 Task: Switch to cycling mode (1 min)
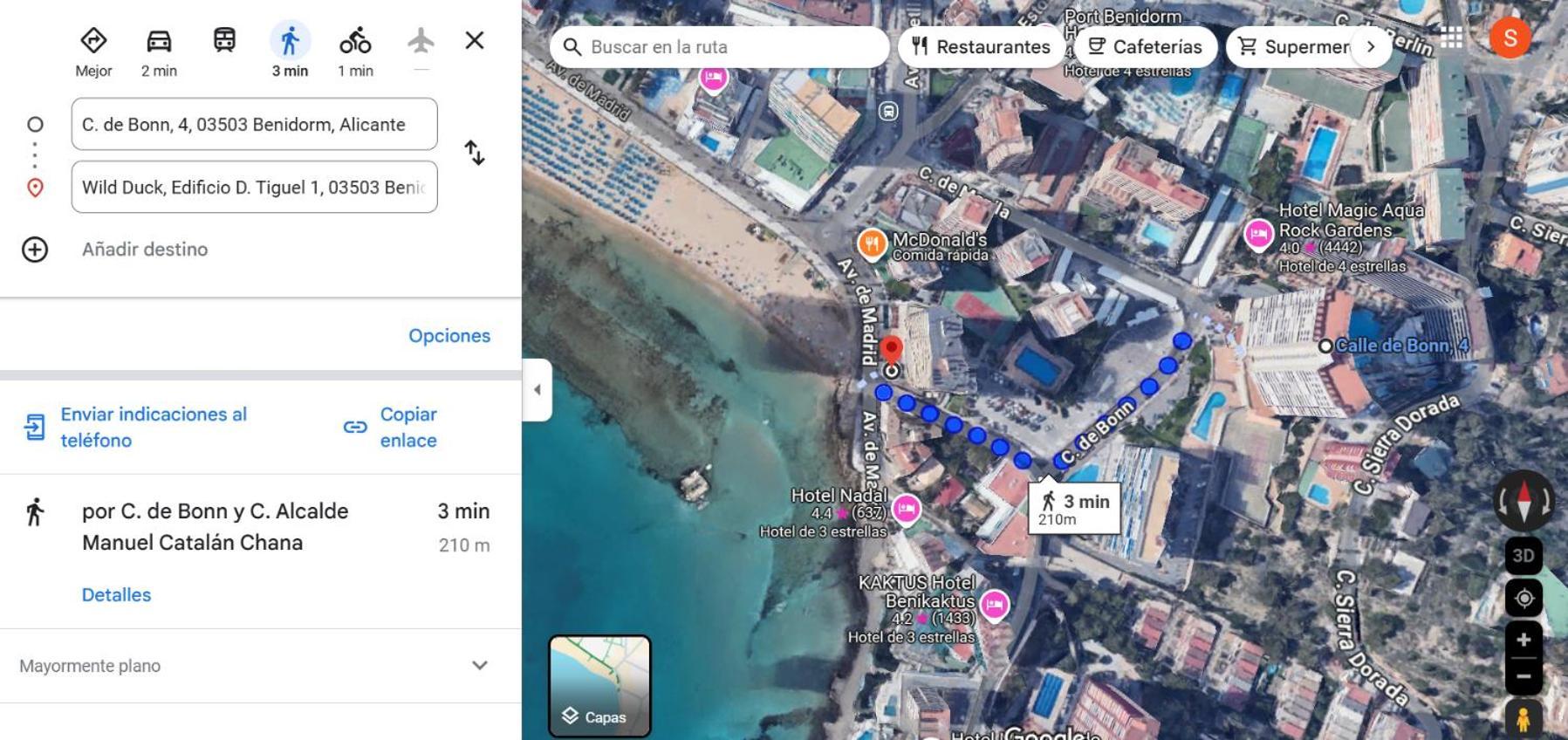click(x=355, y=52)
